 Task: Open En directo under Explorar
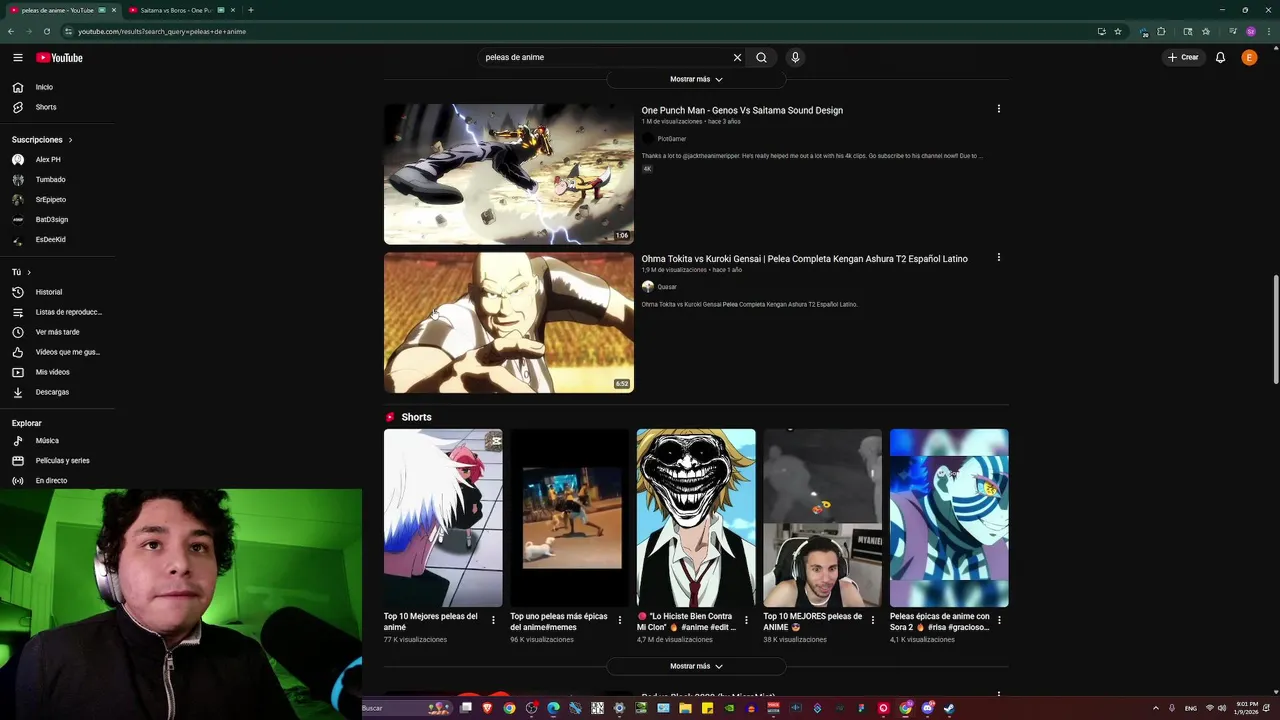[x=58, y=481]
